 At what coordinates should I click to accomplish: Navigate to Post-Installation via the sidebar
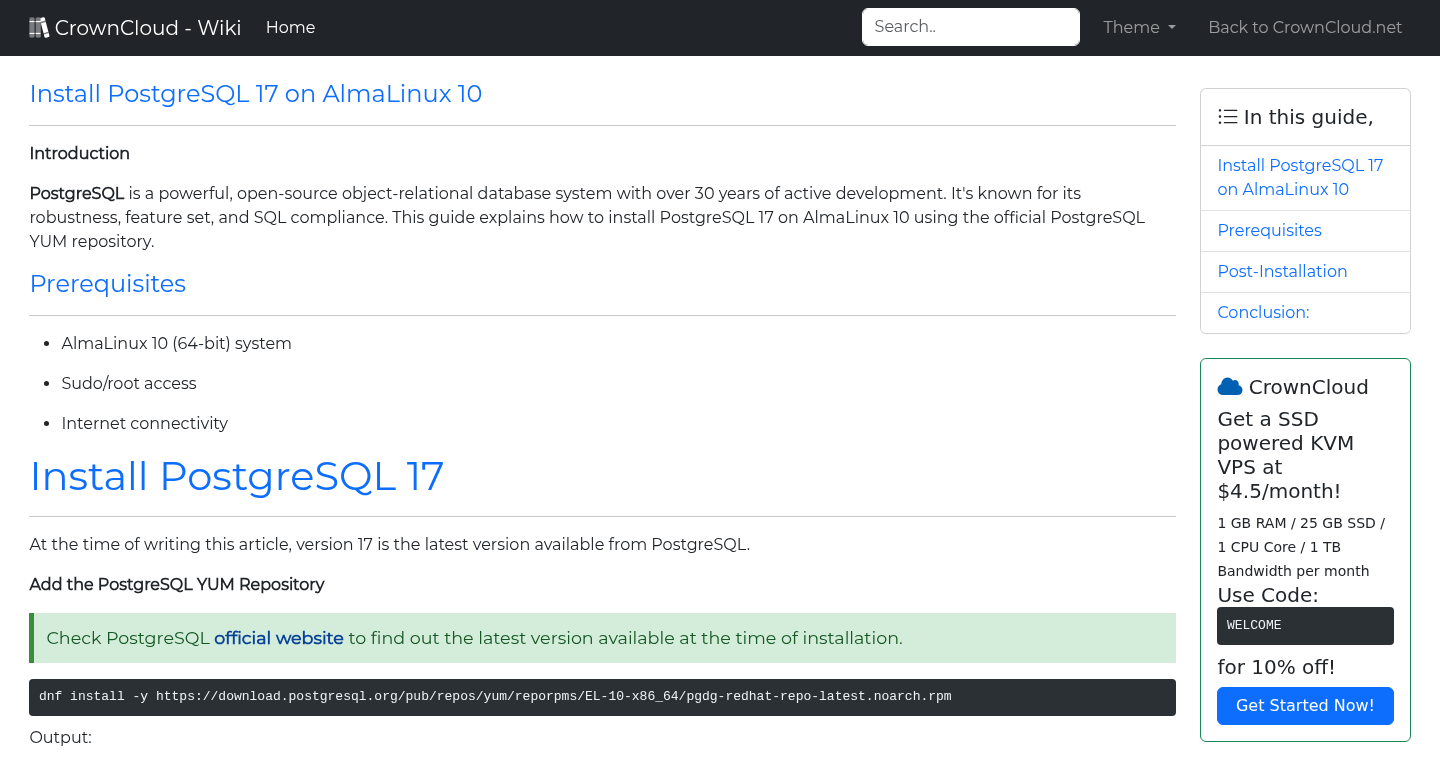pos(1282,271)
